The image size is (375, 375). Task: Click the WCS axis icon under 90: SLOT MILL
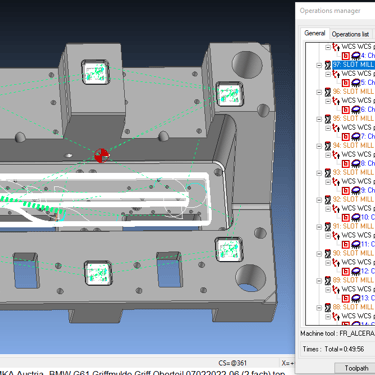point(336,262)
